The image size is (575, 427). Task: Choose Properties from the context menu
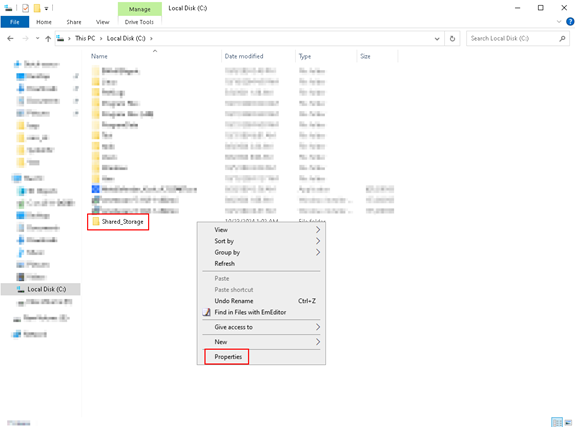[x=228, y=357]
